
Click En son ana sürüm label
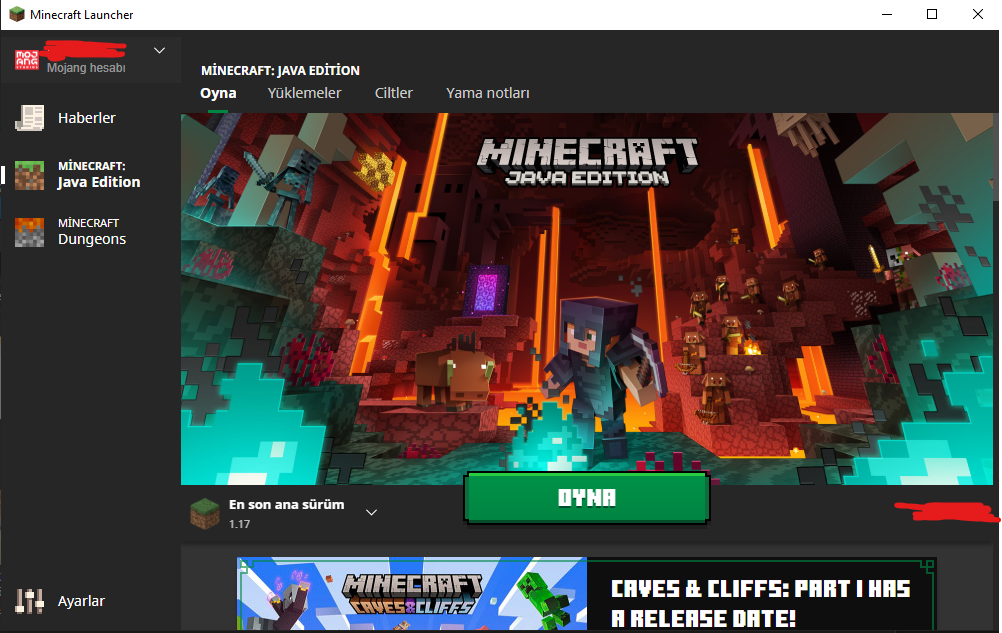[x=286, y=505]
